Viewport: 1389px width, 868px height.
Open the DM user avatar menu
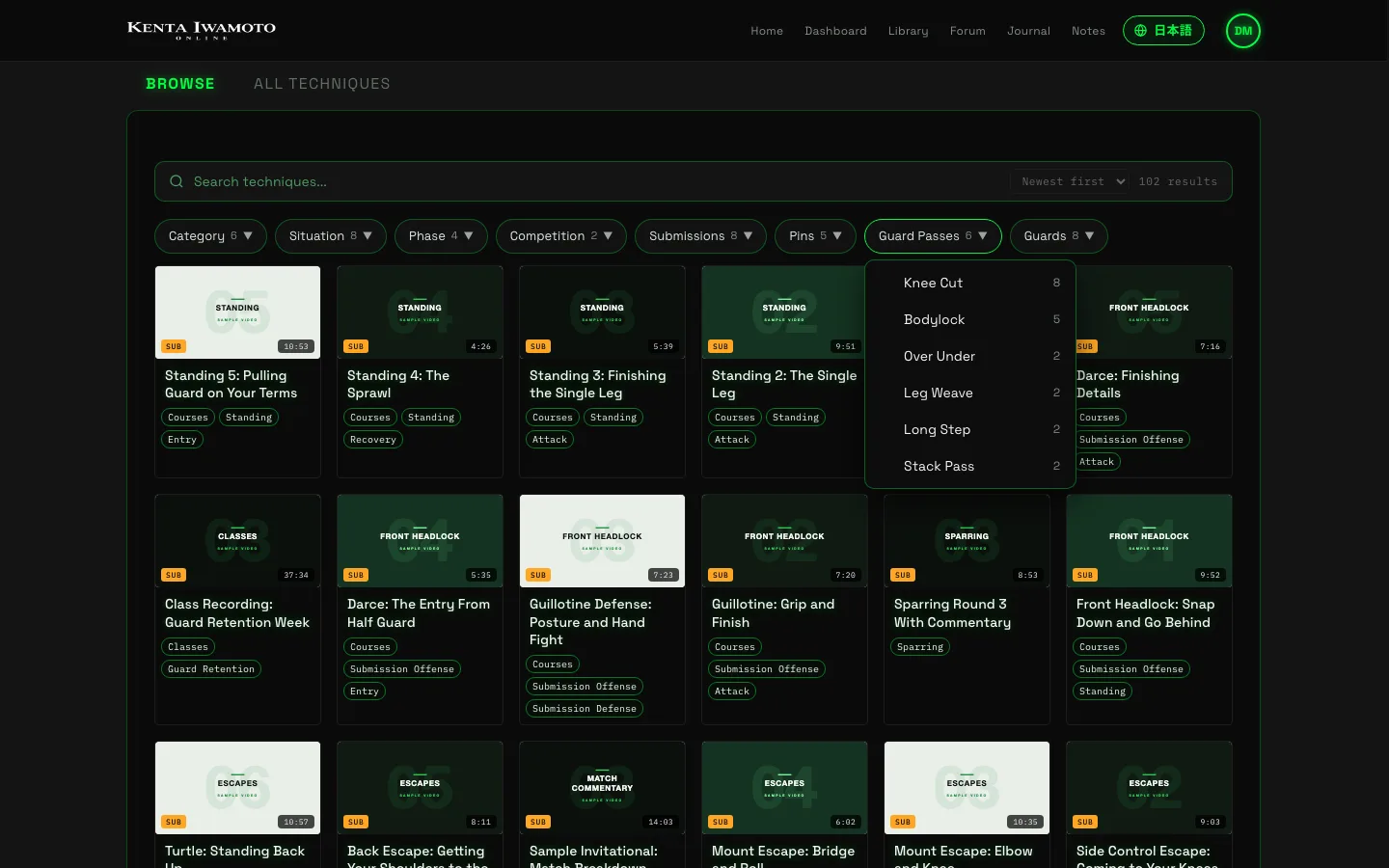pos(1243,31)
